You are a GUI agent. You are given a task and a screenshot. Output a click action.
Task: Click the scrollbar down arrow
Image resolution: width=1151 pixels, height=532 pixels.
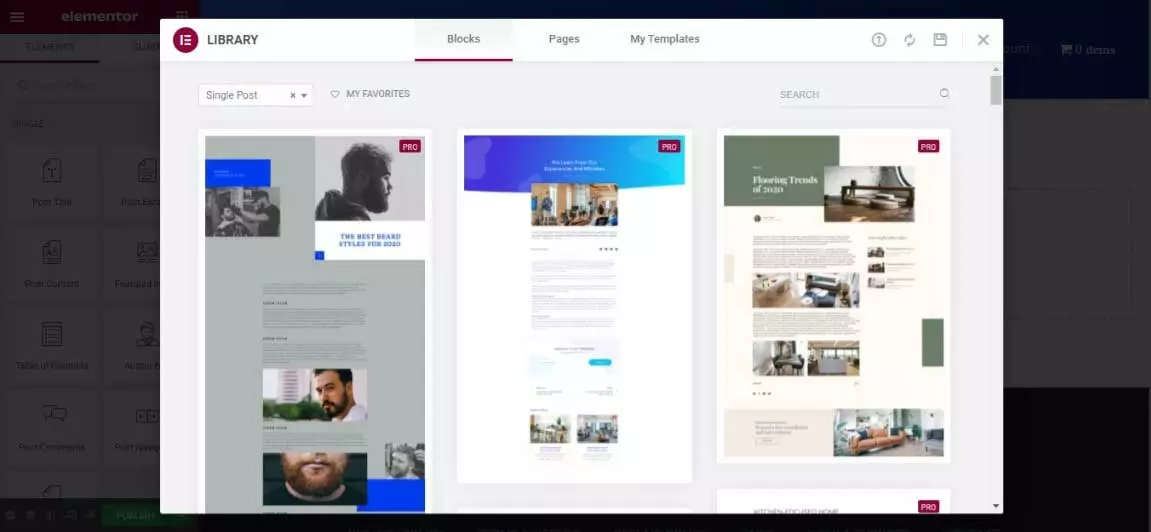[x=996, y=506]
